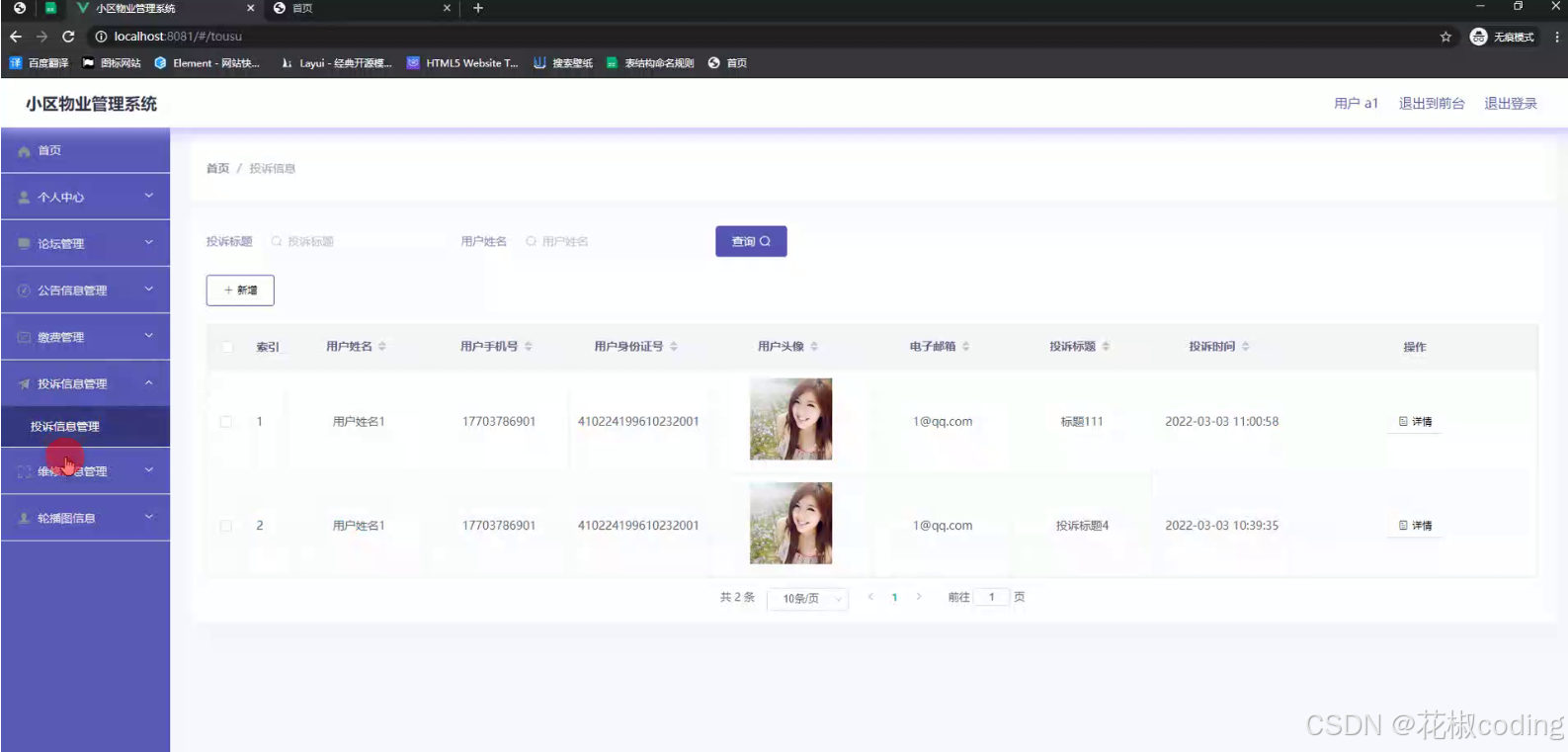Focus the 投诉标题 search input
1568x752 pixels.
(x=354, y=241)
